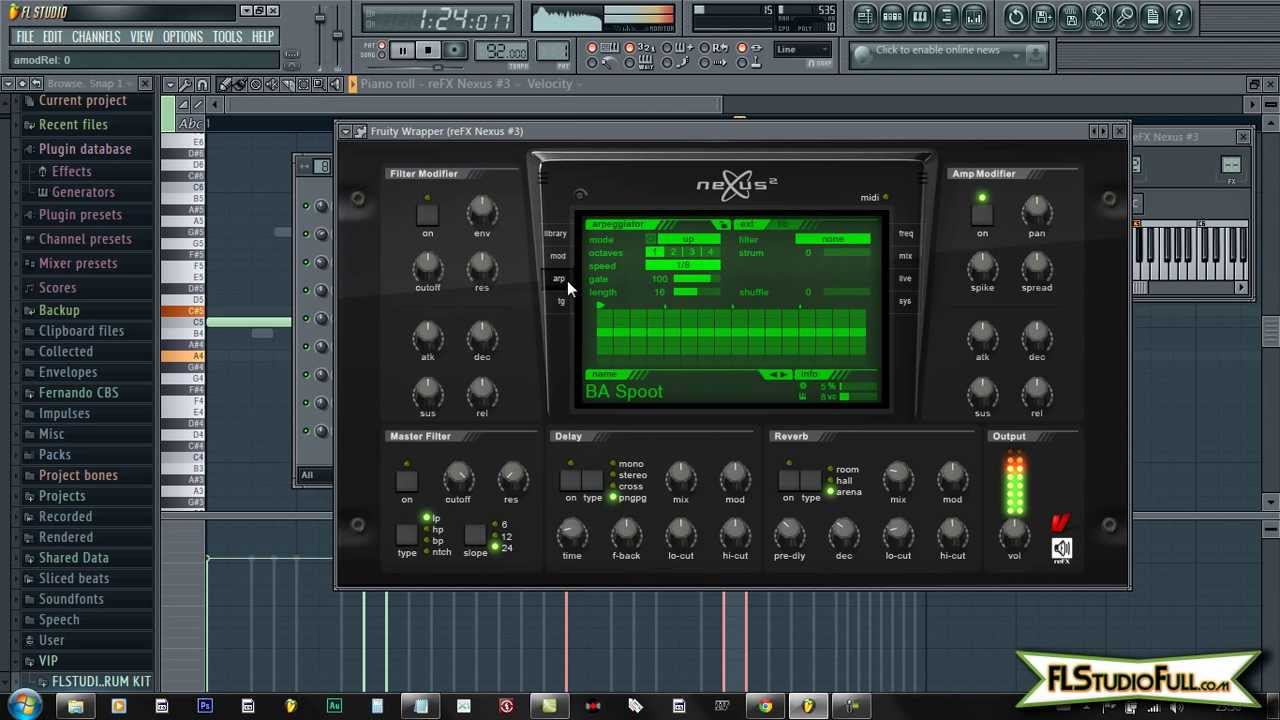Click the magnifier plugin picker icon
1280x720 pixels.
(1125, 17)
